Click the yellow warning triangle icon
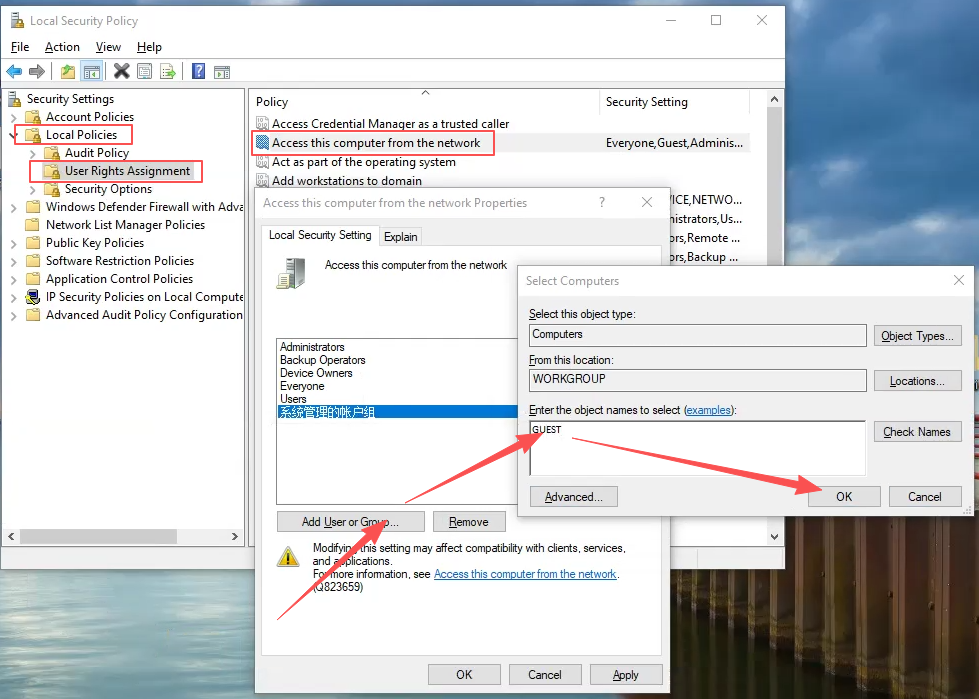This screenshot has height=699, width=979. click(x=288, y=557)
